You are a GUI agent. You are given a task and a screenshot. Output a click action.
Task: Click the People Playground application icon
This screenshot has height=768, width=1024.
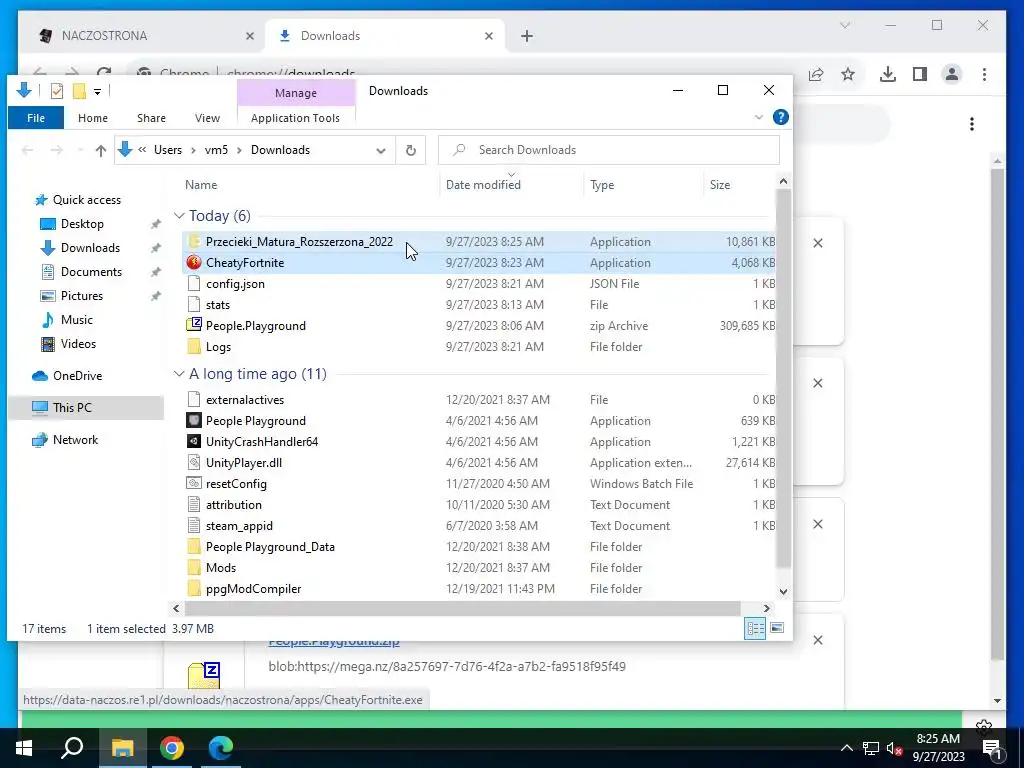pos(194,421)
